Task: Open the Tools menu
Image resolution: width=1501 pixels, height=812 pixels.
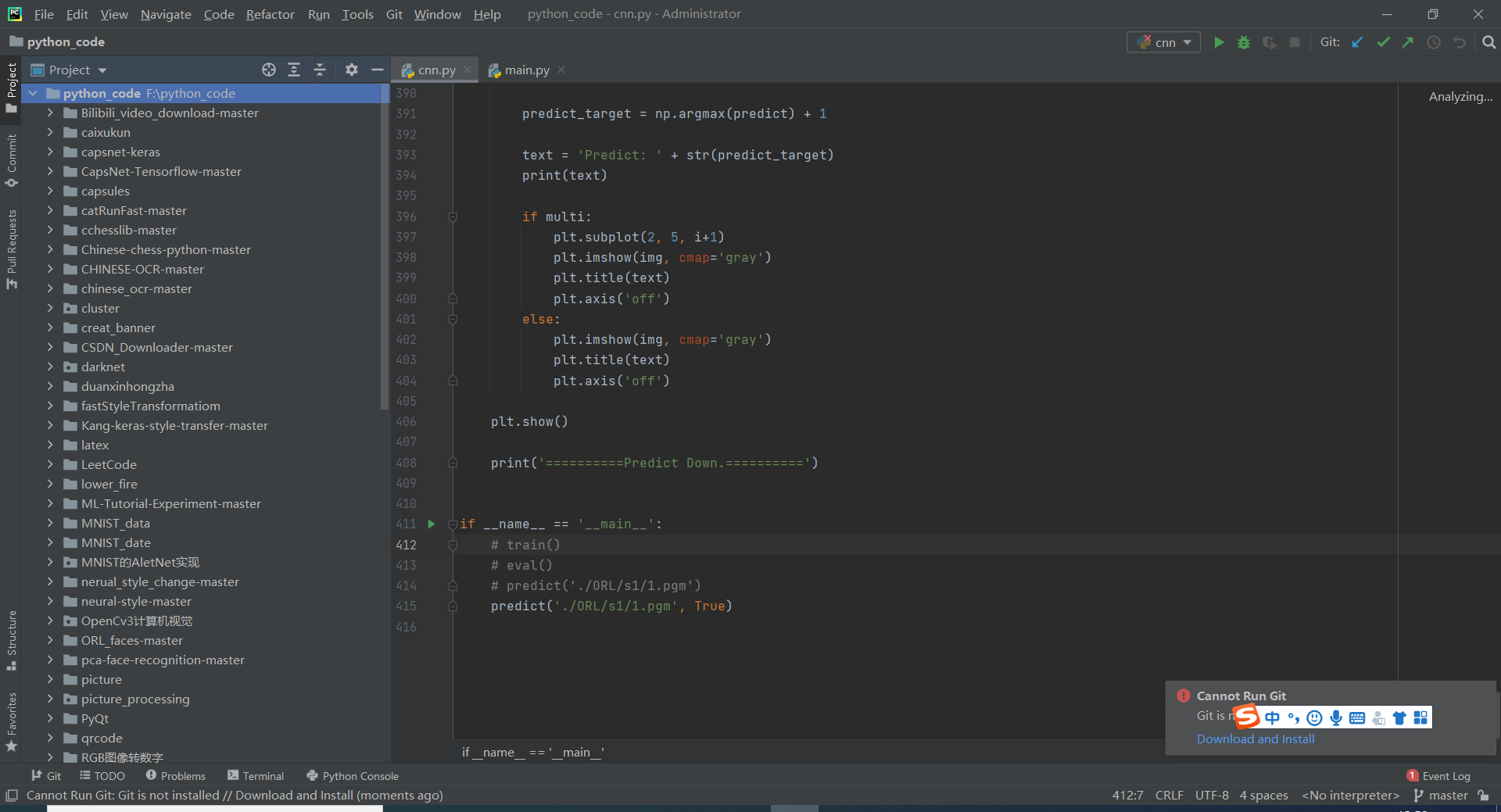Action: (x=357, y=14)
